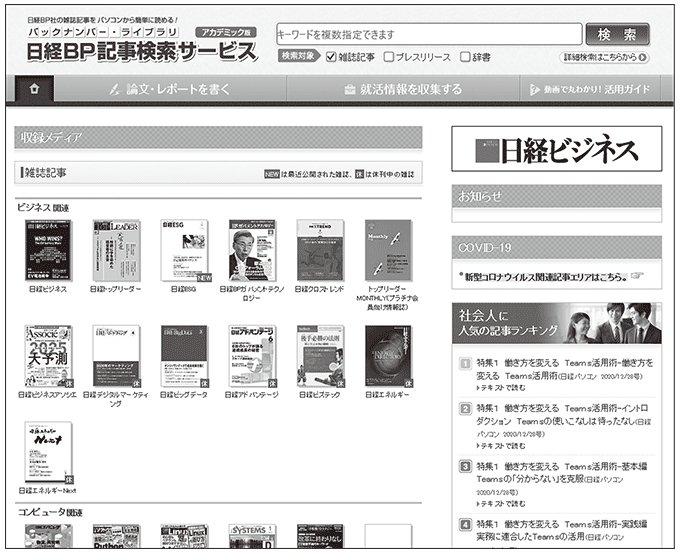Click the ビジネス関連 category heading
The width and height of the screenshot is (680, 554).
point(43,208)
